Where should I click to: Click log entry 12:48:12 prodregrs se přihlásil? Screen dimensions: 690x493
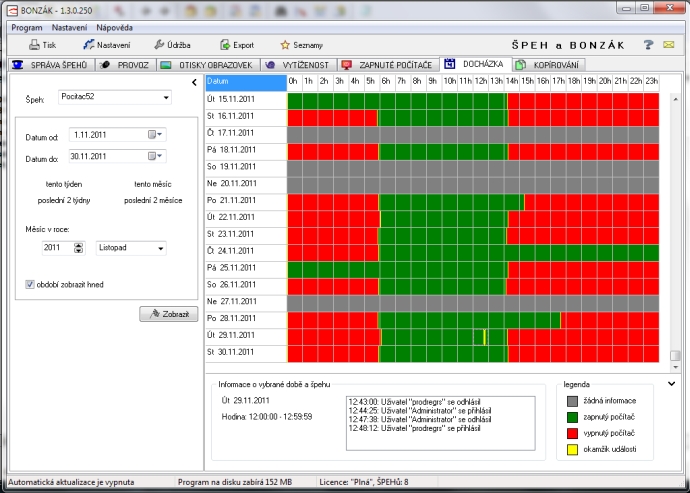click(x=414, y=428)
